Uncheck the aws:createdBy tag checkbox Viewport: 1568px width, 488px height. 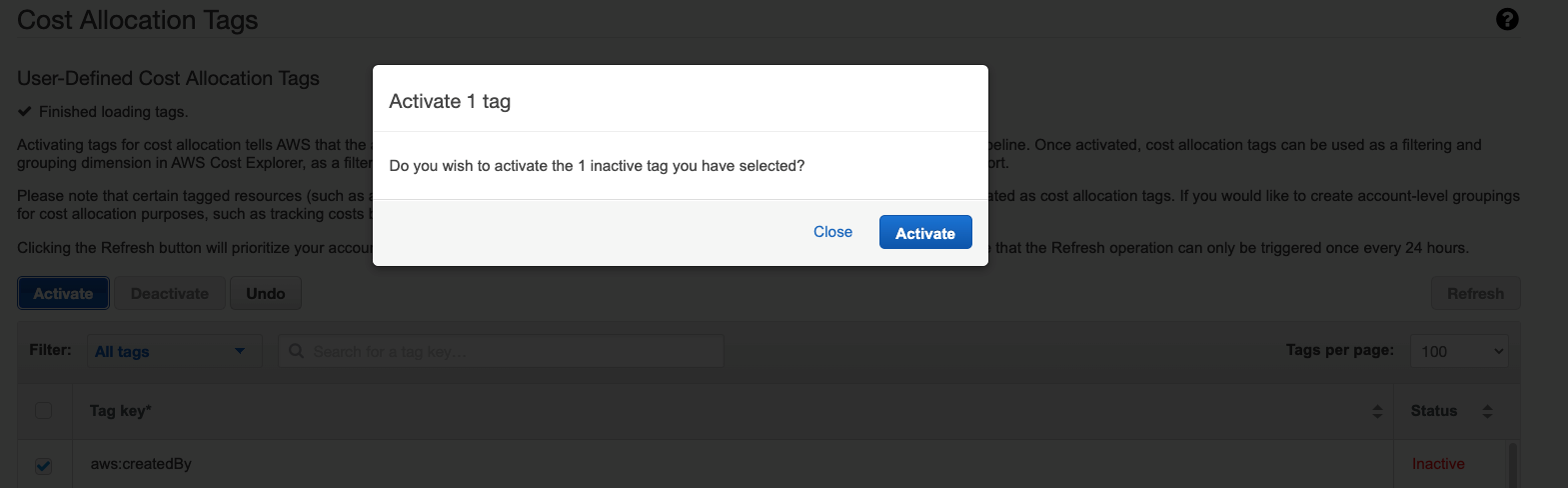[43, 466]
